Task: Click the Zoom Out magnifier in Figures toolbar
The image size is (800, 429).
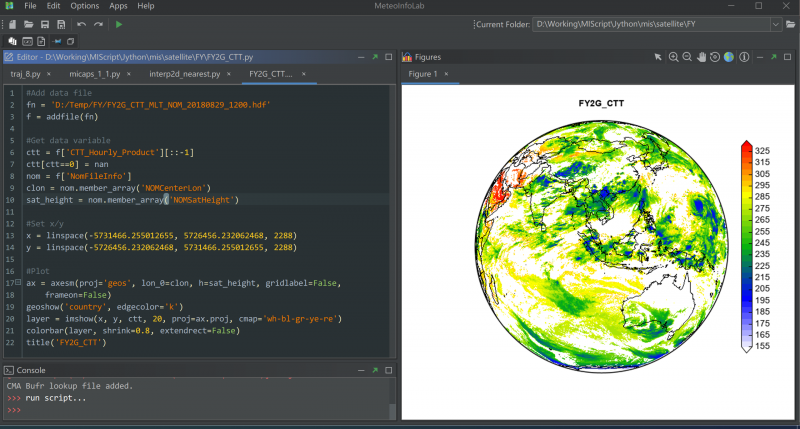Action: (x=687, y=57)
